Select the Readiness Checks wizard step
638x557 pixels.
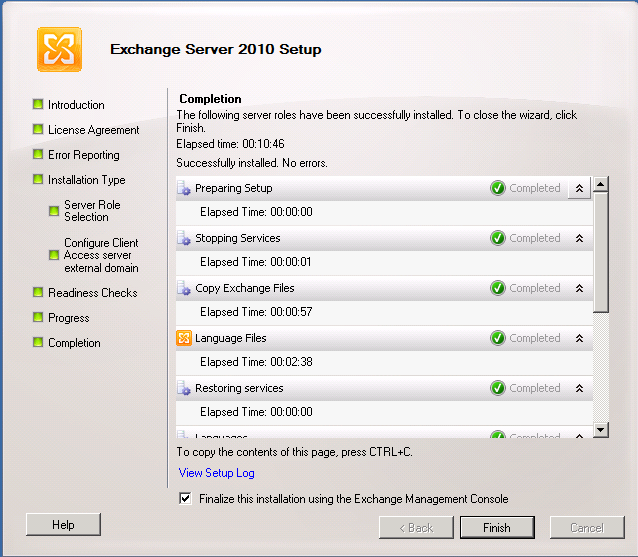point(93,293)
